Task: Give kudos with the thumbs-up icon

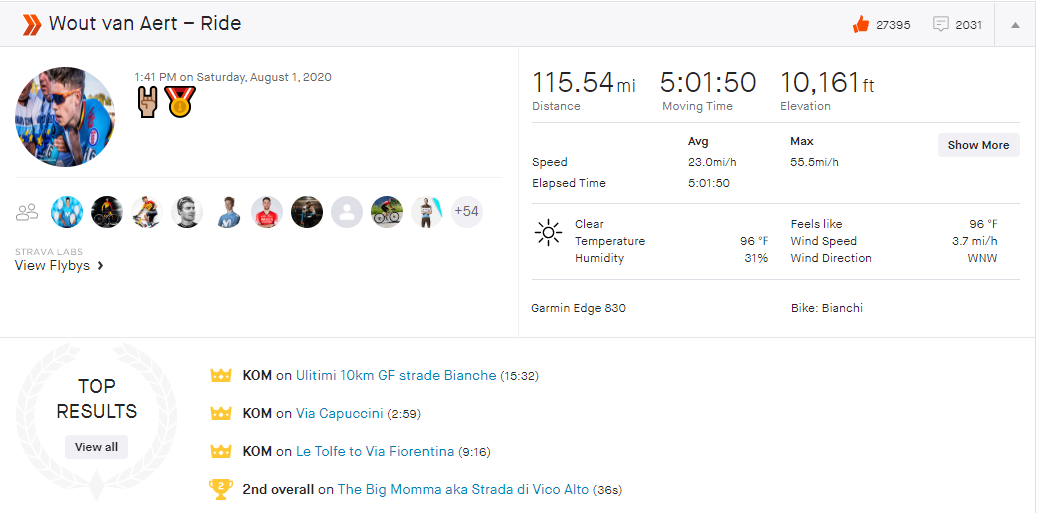Action: [861, 25]
